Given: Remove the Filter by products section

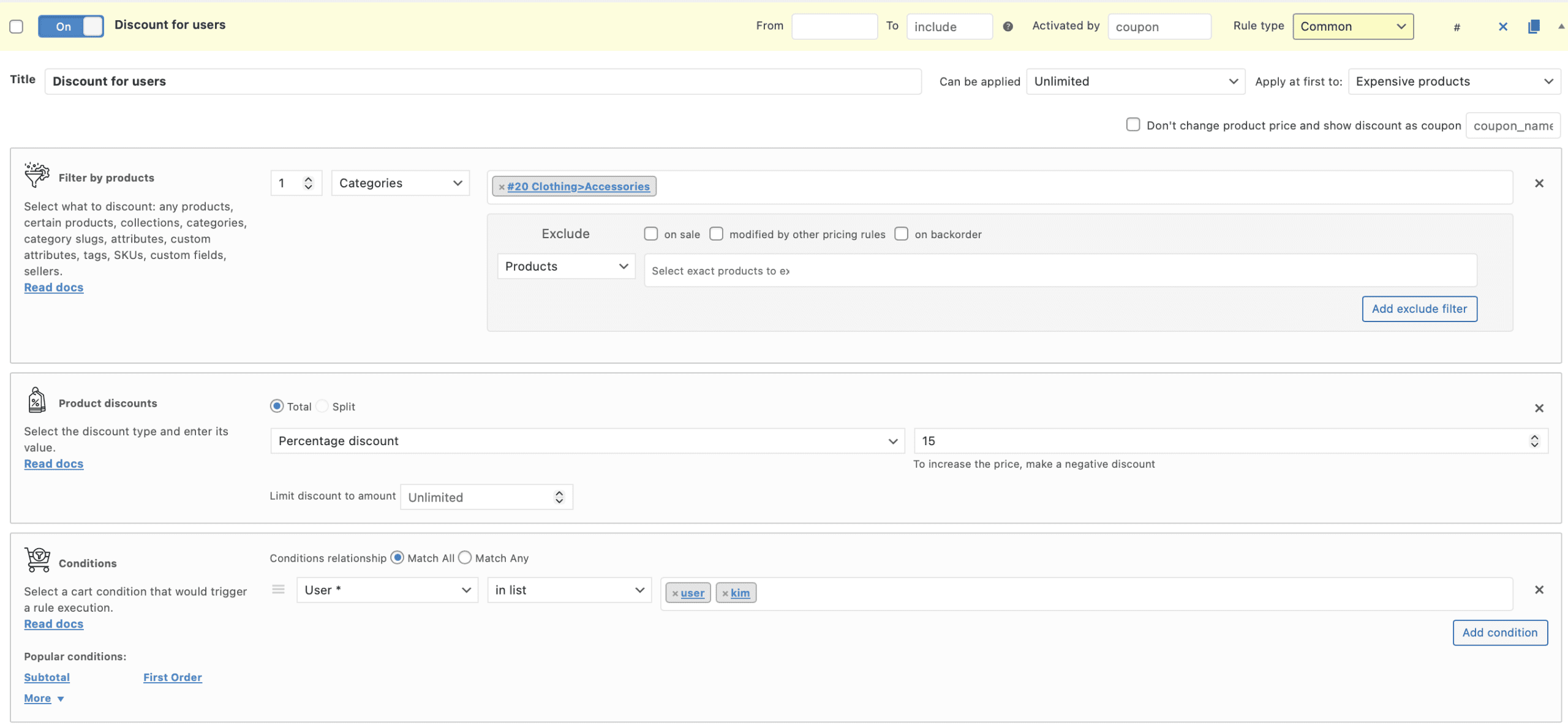Looking at the screenshot, I should [1539, 183].
